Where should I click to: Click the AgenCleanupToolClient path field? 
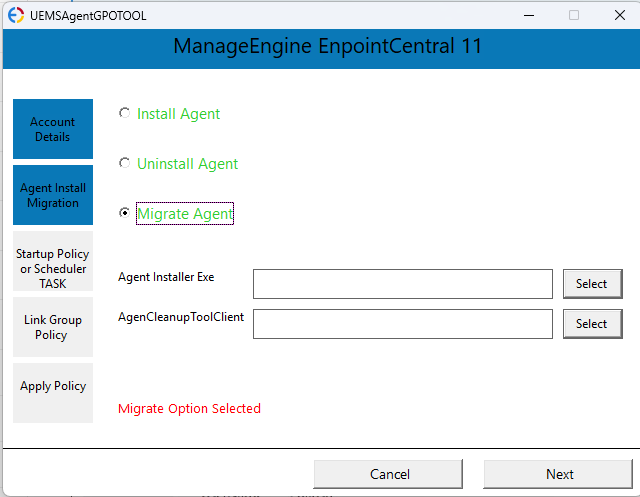point(403,324)
